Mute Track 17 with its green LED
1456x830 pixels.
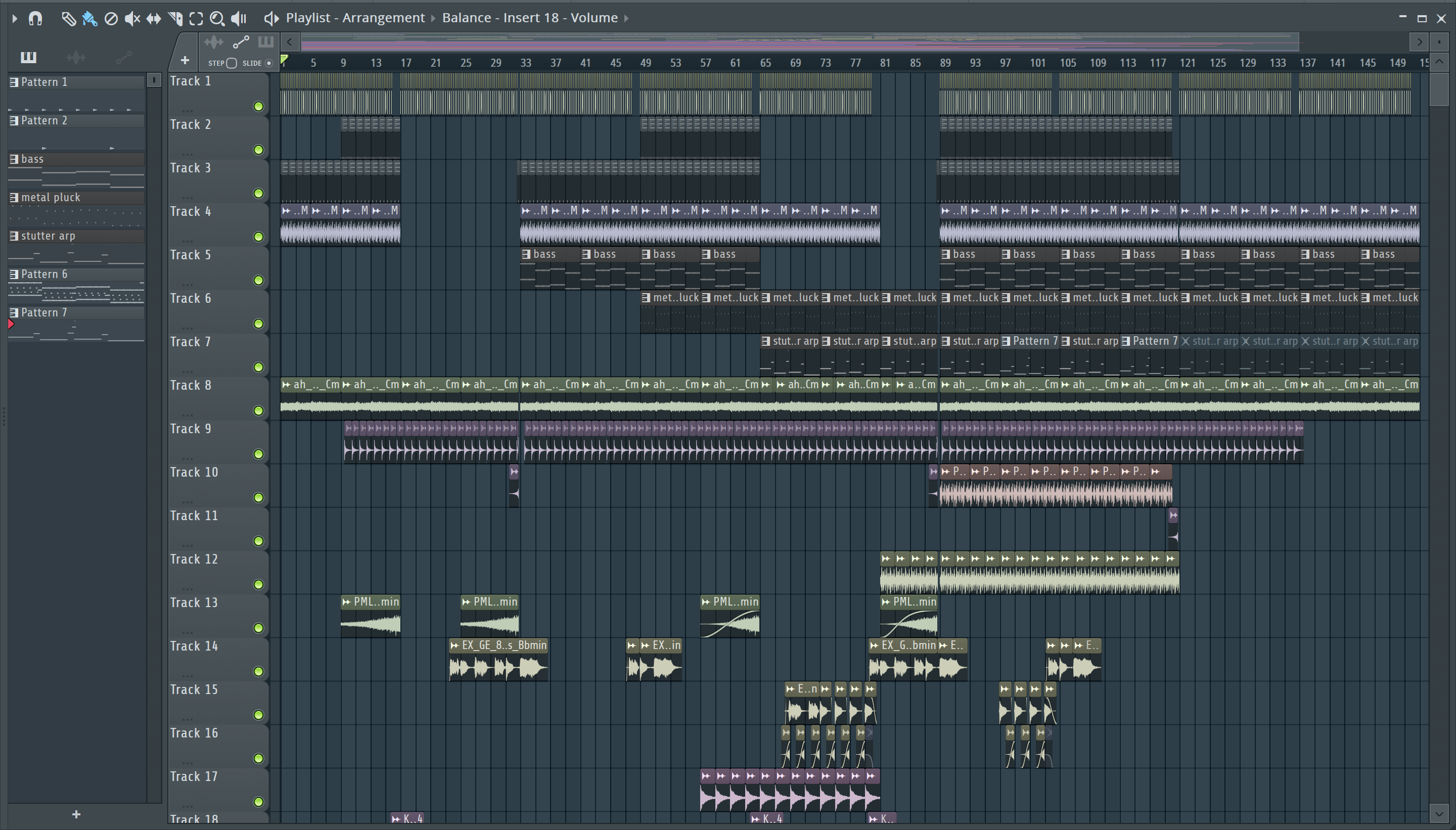pos(259,802)
